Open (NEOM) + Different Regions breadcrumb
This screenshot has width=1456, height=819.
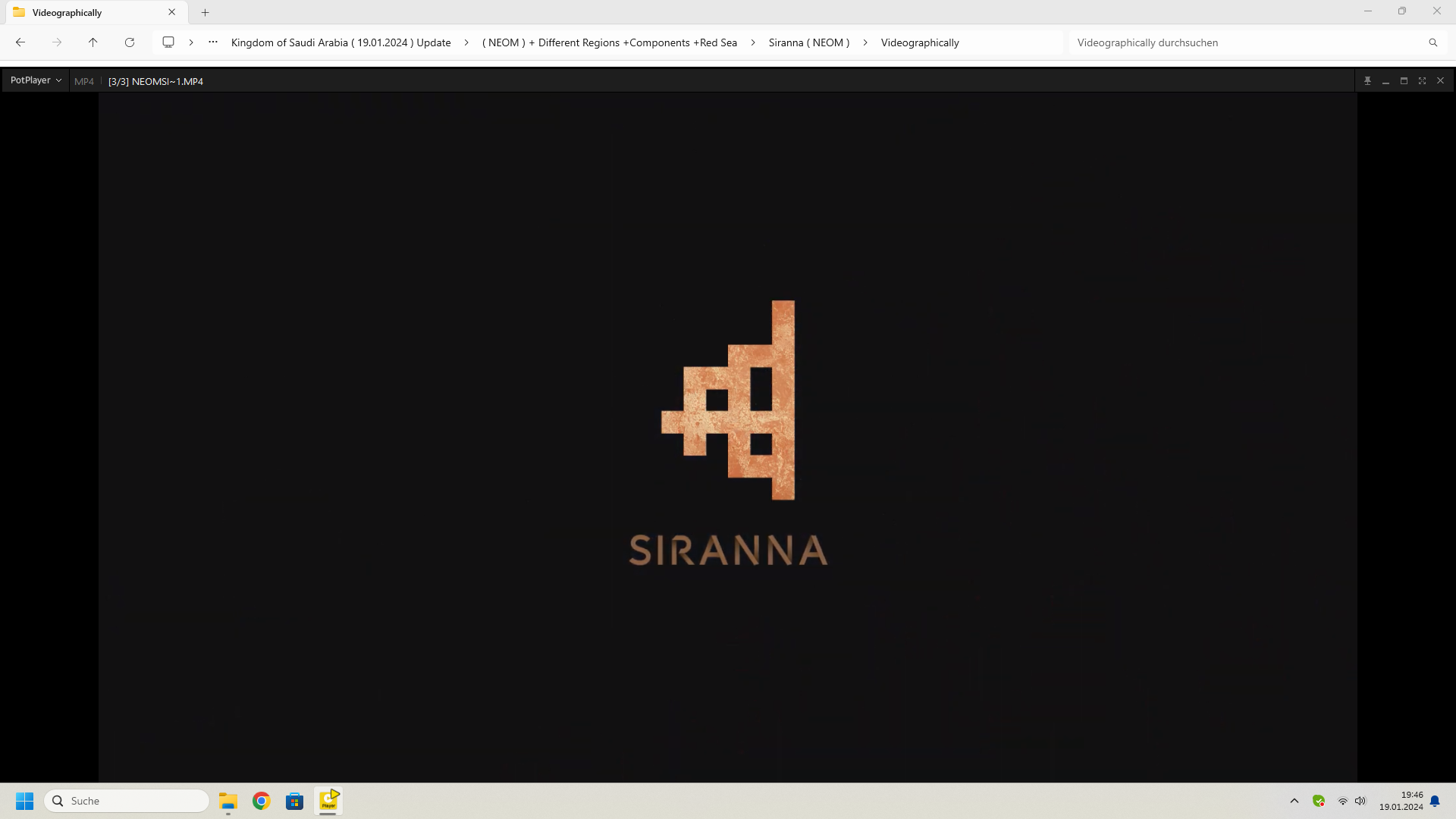tap(610, 42)
